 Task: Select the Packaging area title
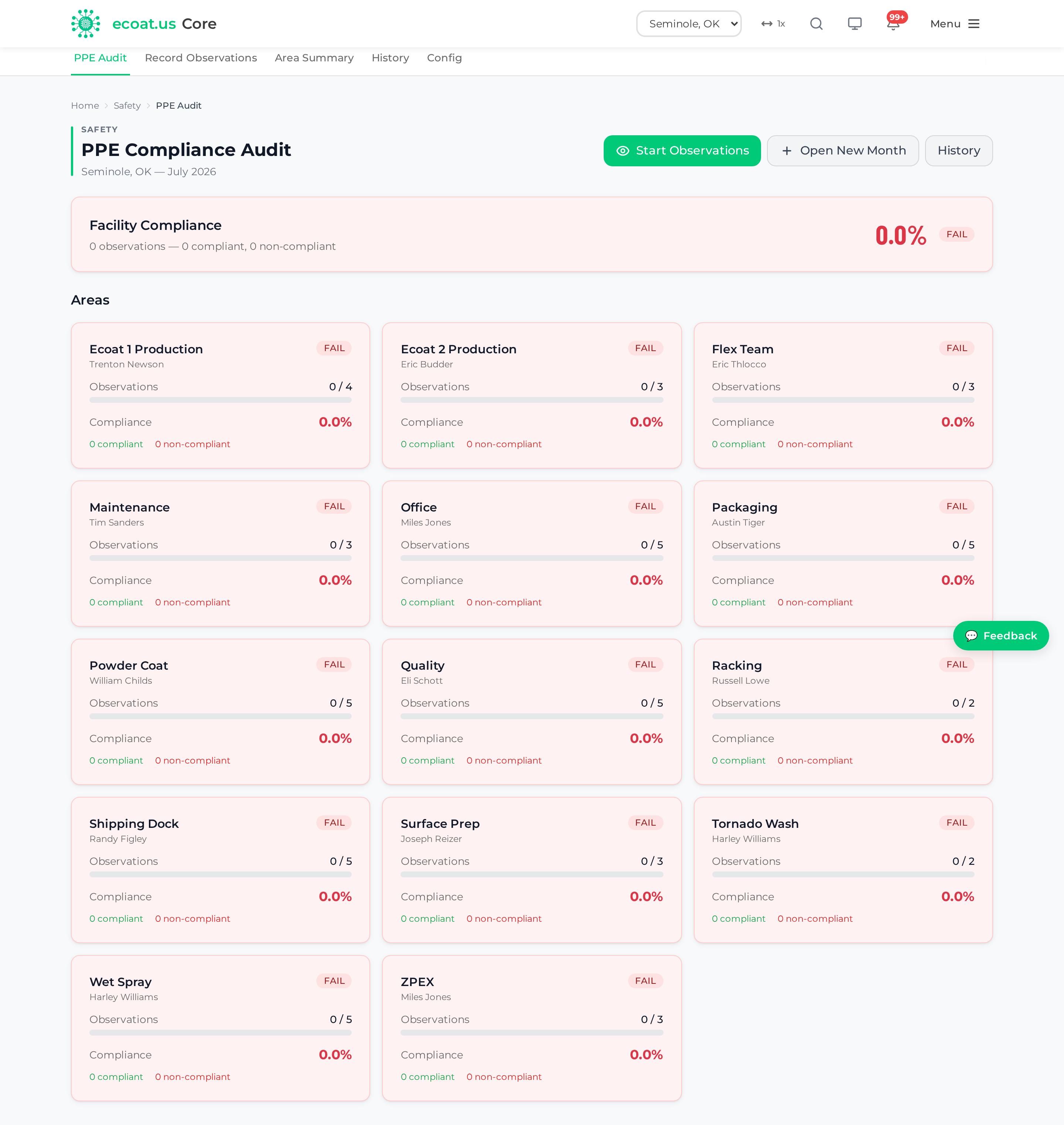[x=744, y=508]
